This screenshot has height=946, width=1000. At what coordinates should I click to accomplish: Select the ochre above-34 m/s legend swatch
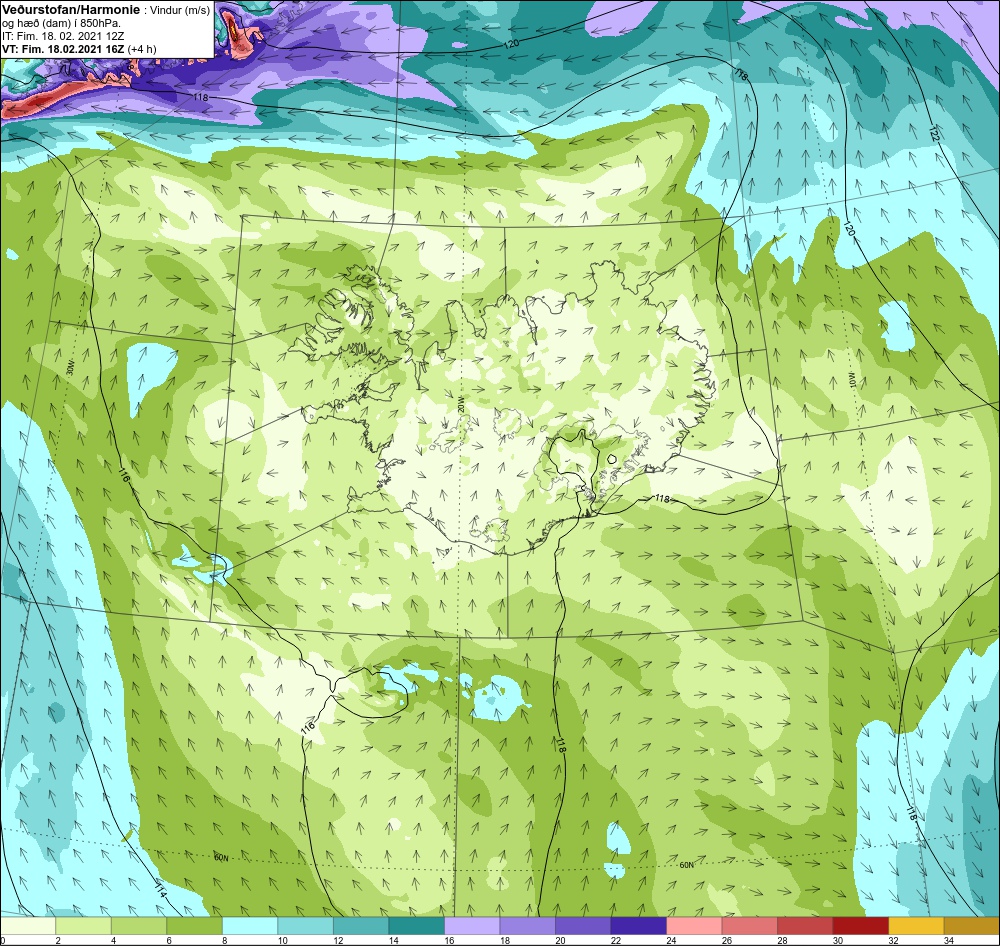point(971,926)
